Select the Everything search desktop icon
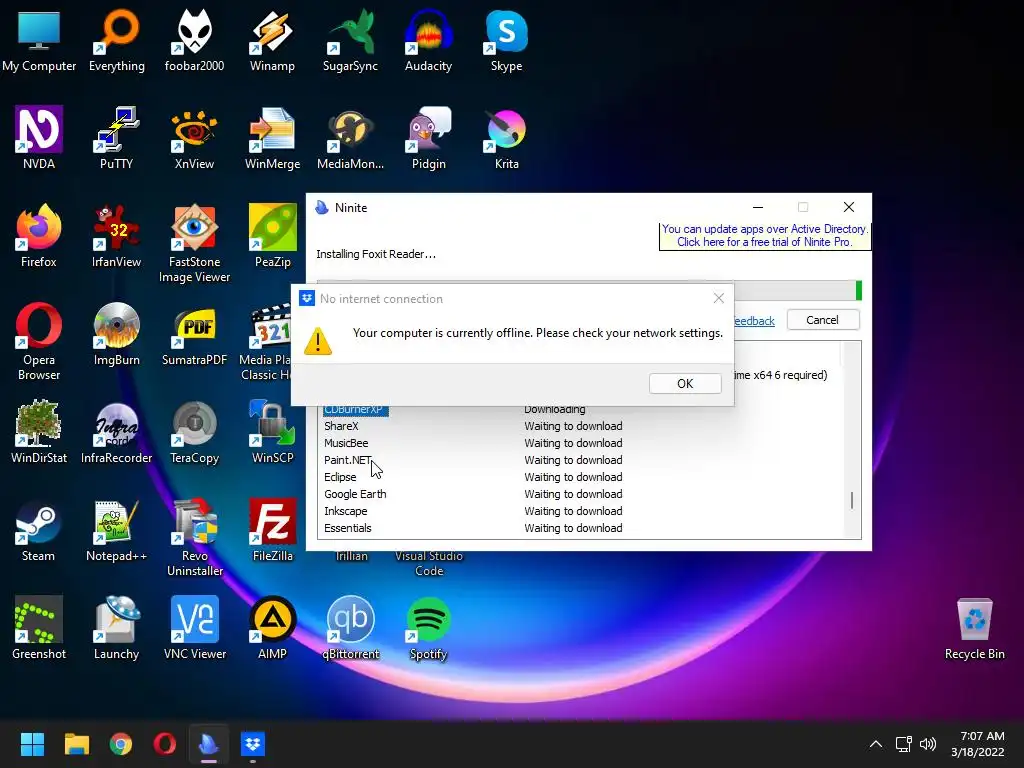This screenshot has height=768, width=1024. [117, 39]
